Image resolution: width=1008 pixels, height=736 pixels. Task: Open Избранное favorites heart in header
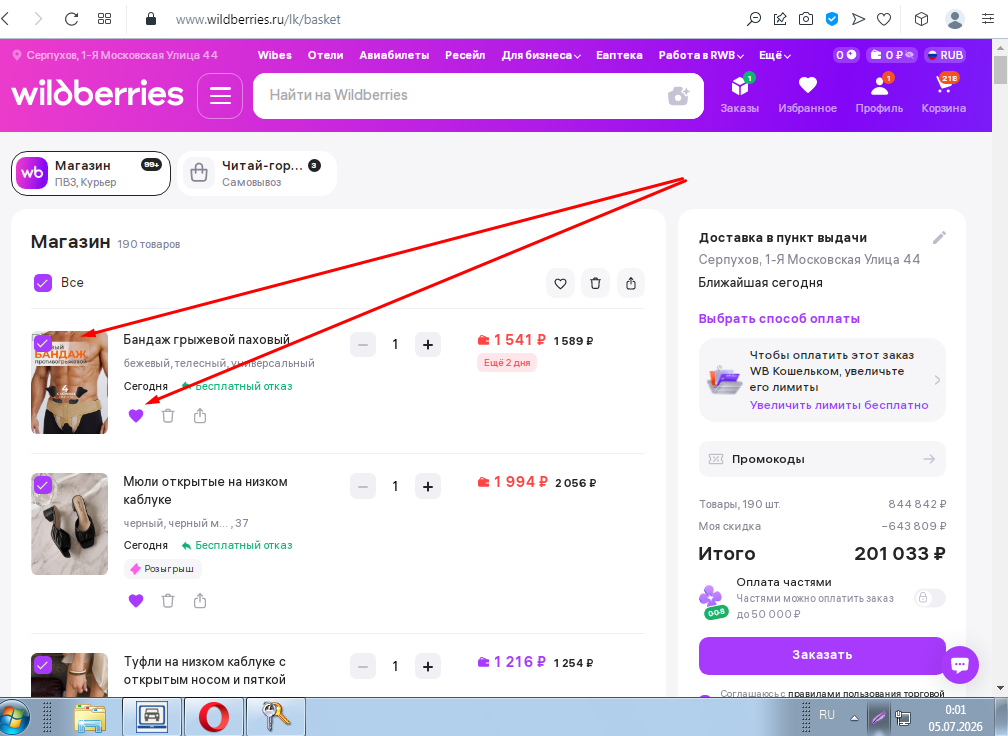(x=807, y=94)
